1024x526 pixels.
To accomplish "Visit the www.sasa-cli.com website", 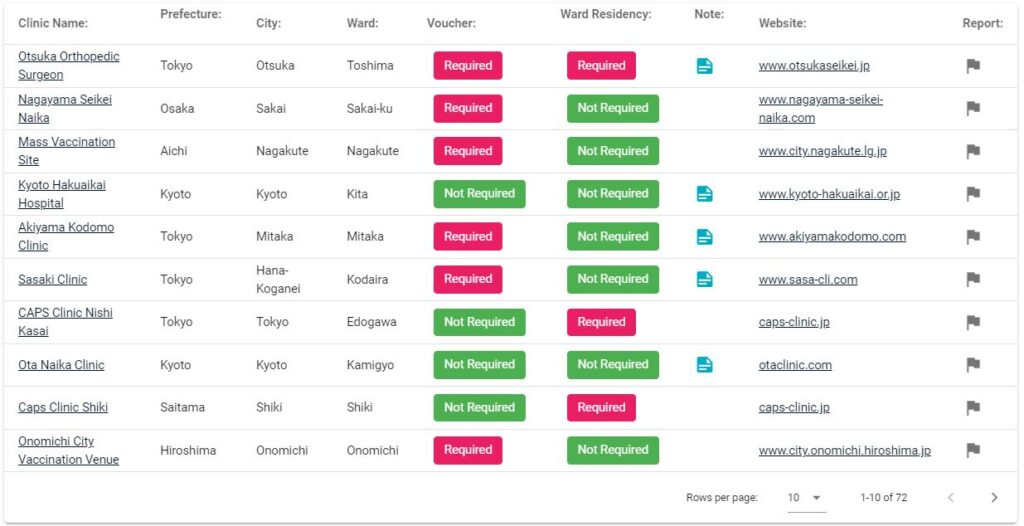I will pyautogui.click(x=808, y=280).
